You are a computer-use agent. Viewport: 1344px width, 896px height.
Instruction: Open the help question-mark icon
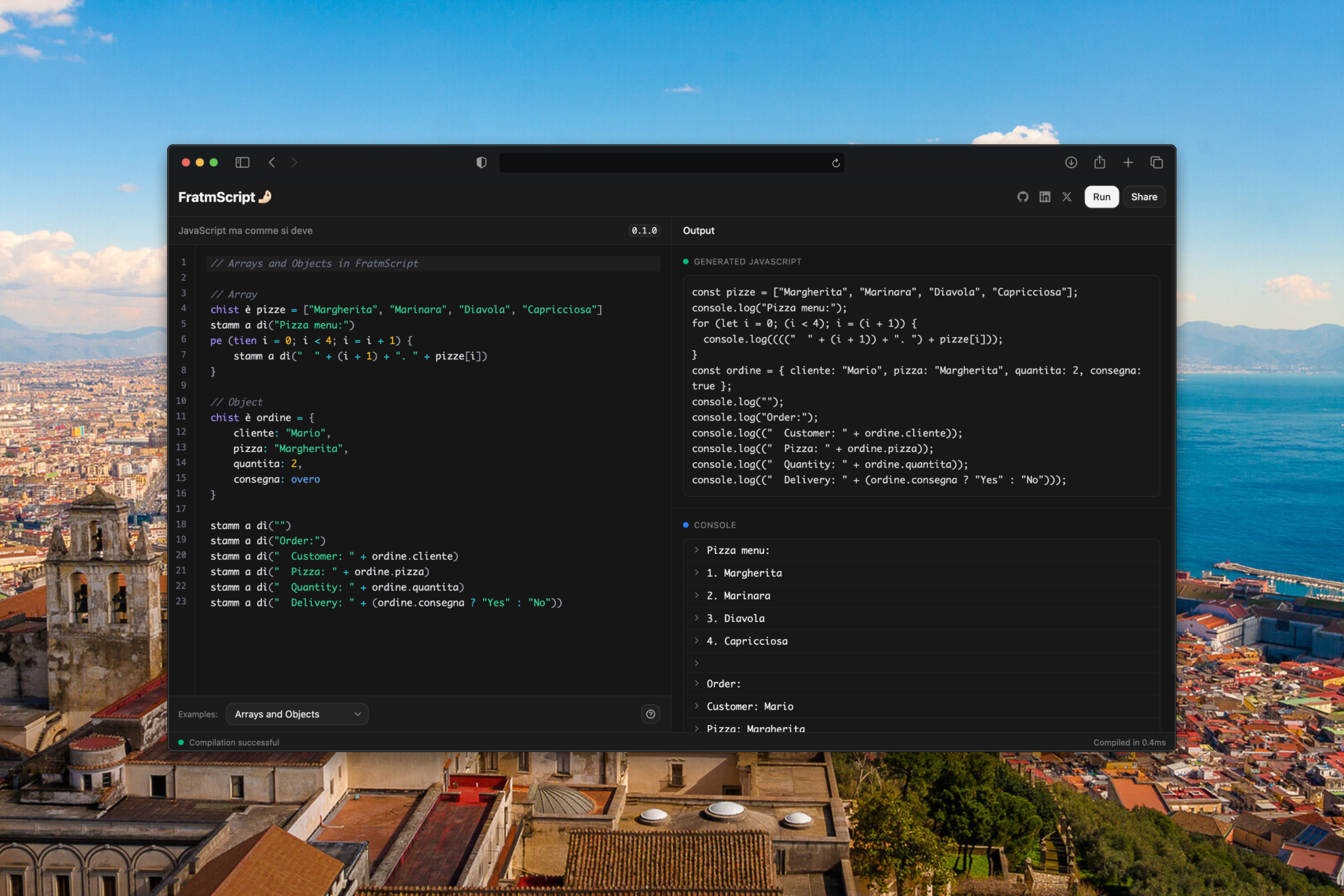650,714
